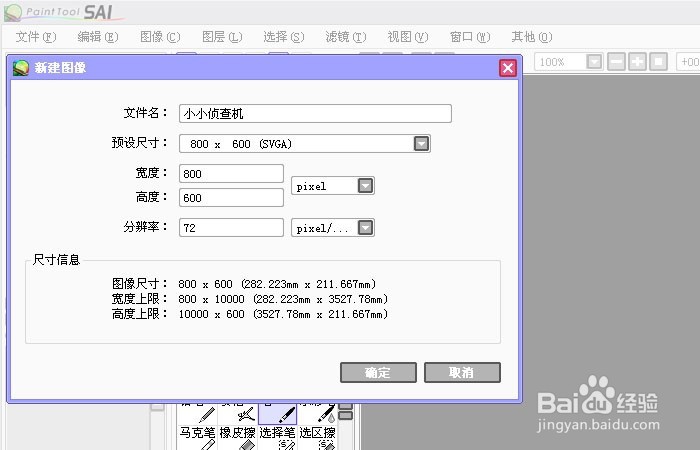Confirm with the 确定 button
Screen dimensions: 700x450
(x=378, y=372)
